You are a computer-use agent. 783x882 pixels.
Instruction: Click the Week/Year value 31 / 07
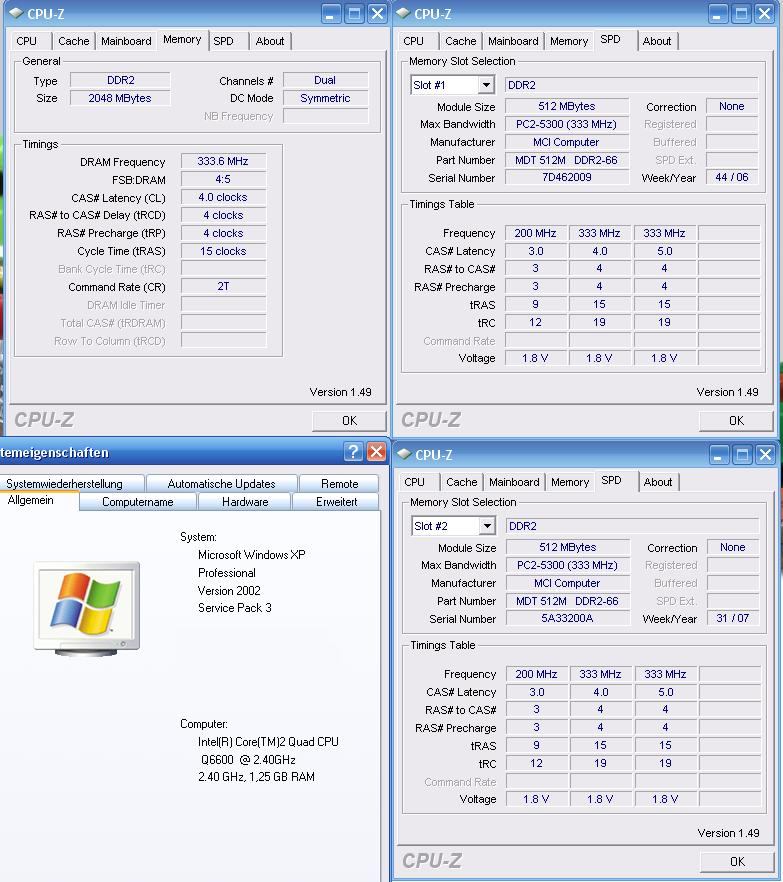pos(733,618)
